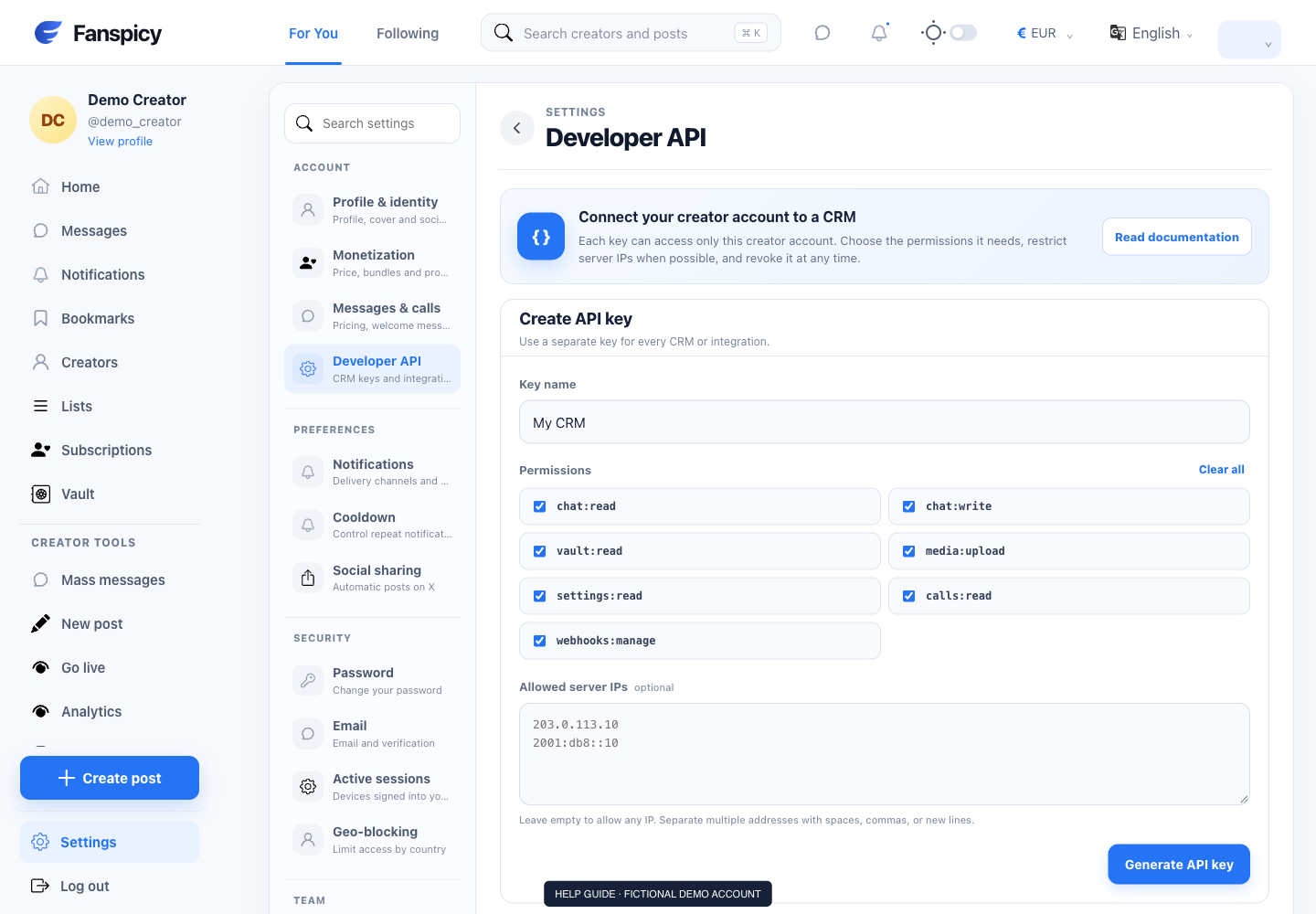Click the Password key icon

coord(308,680)
